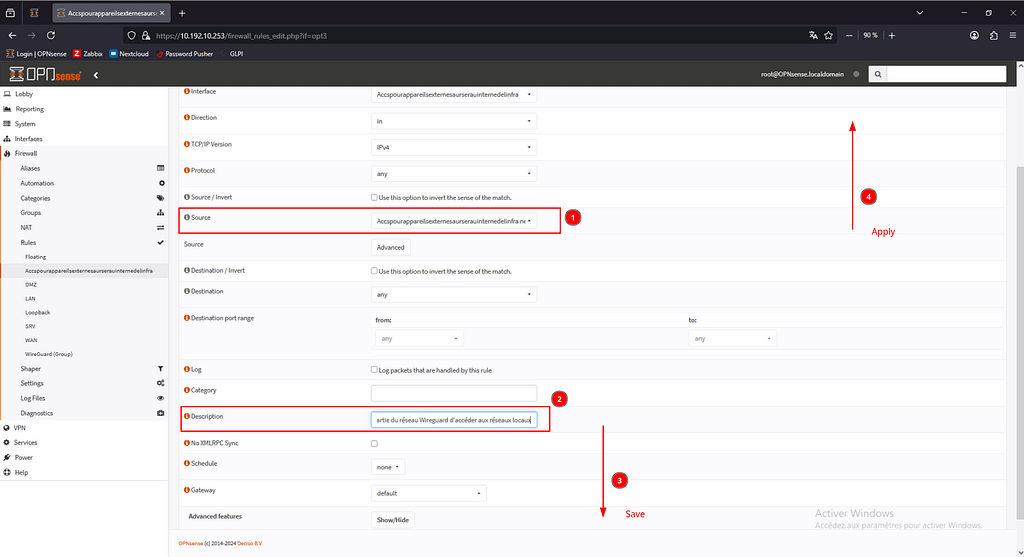Click the Description text field
This screenshot has height=557, width=1024.
pos(453,420)
